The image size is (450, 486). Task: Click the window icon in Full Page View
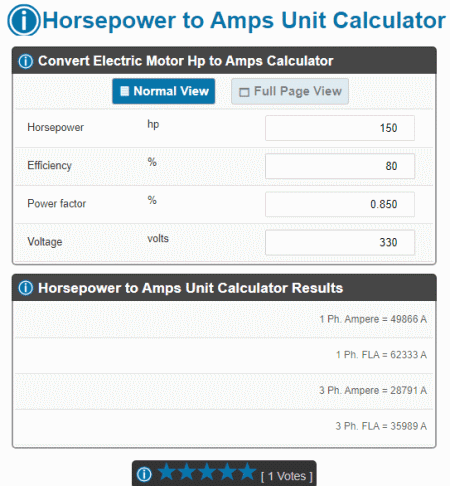(244, 92)
